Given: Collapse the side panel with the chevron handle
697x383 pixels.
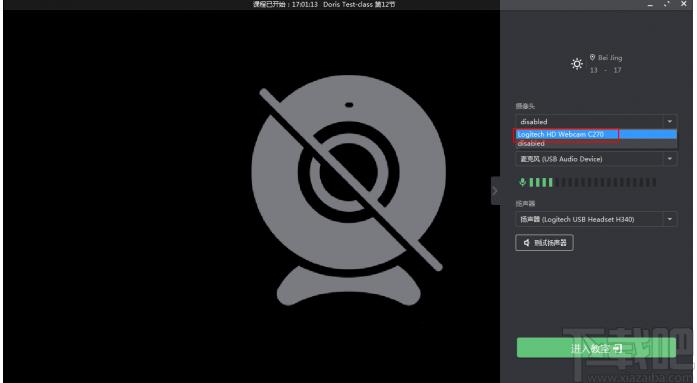Looking at the screenshot, I should [495, 191].
